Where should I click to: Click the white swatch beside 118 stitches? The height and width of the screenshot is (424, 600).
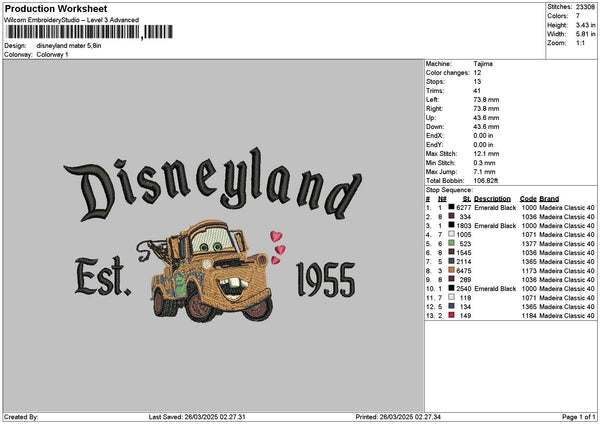pos(452,297)
